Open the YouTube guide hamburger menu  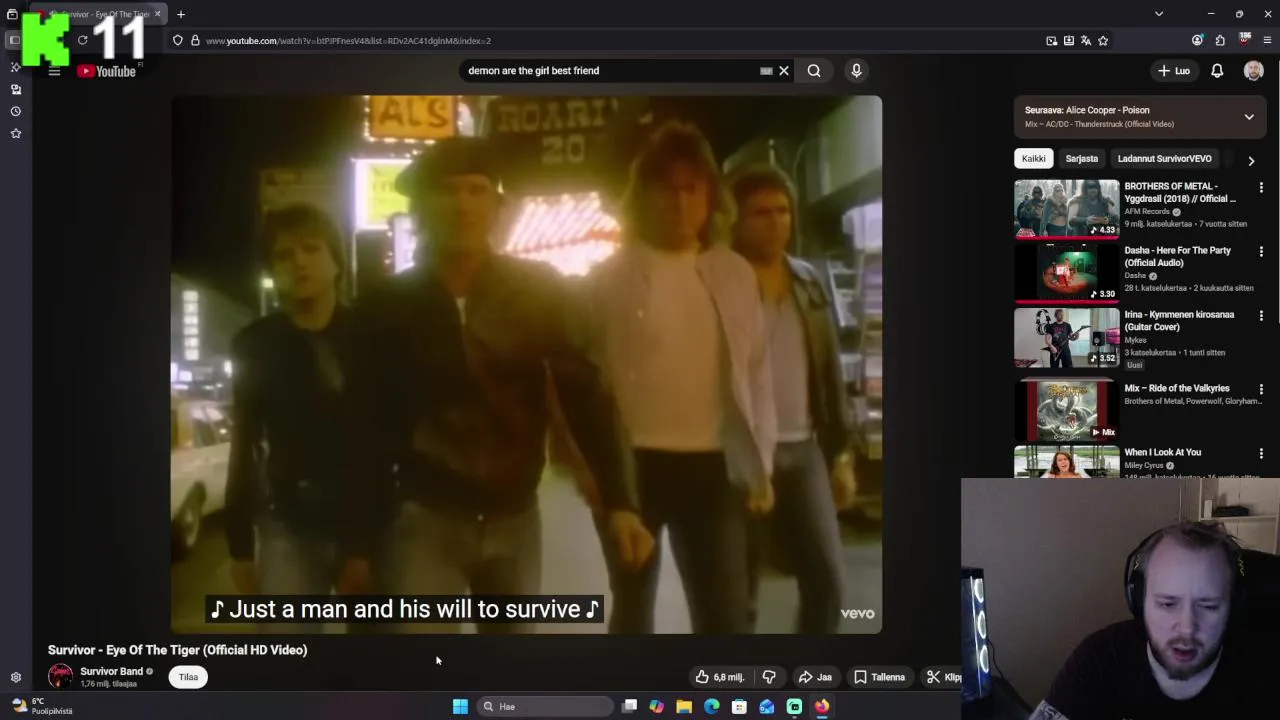(54, 71)
